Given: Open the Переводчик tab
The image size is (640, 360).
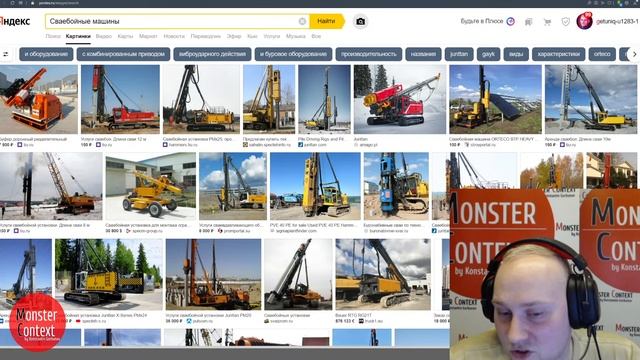Looking at the screenshot, I should coord(206,36).
